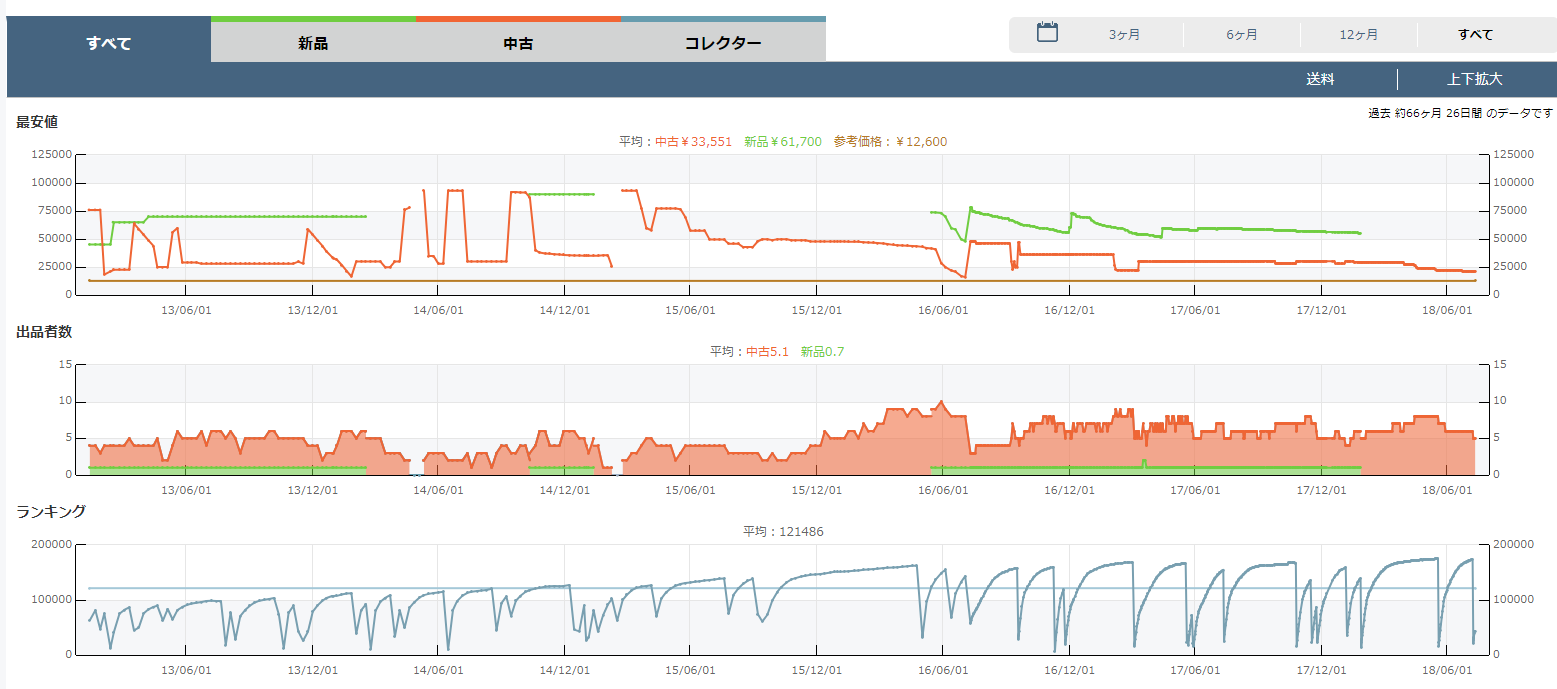The width and height of the screenshot is (1557, 689).
Task: Show the 12ヶ月 period range
Action: point(1358,35)
